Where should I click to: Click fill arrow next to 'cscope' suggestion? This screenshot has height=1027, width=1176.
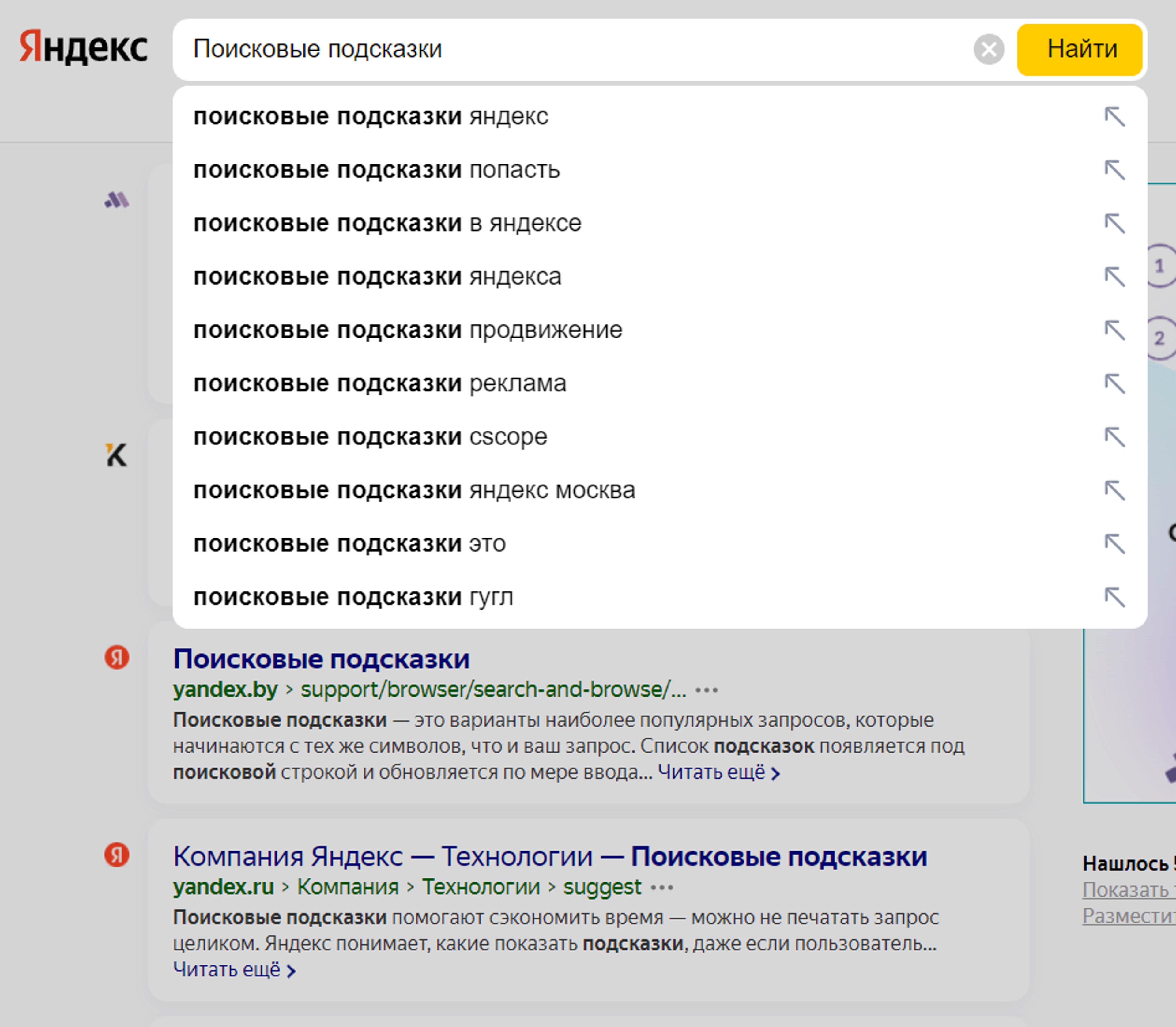1115,437
